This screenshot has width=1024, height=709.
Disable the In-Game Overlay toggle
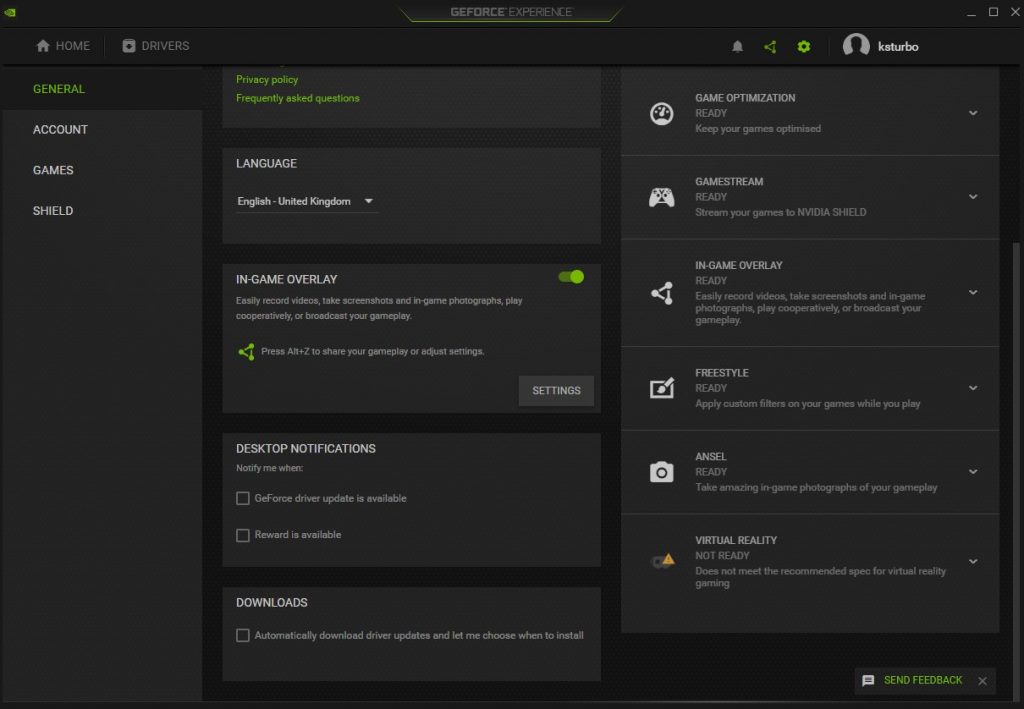[x=571, y=276]
